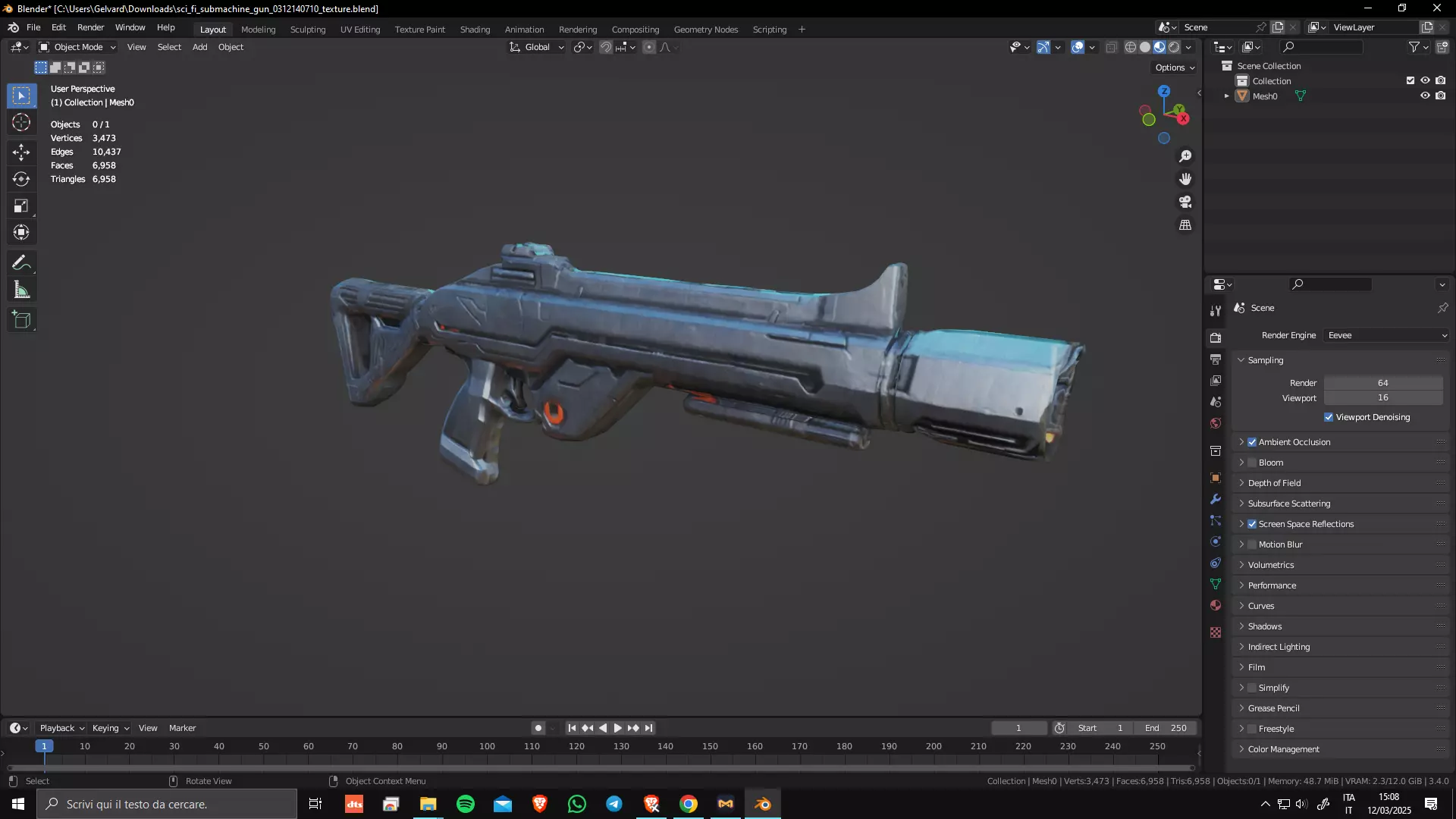Select the Scale tool
Viewport: 1456px width, 819px height.
(x=21, y=206)
